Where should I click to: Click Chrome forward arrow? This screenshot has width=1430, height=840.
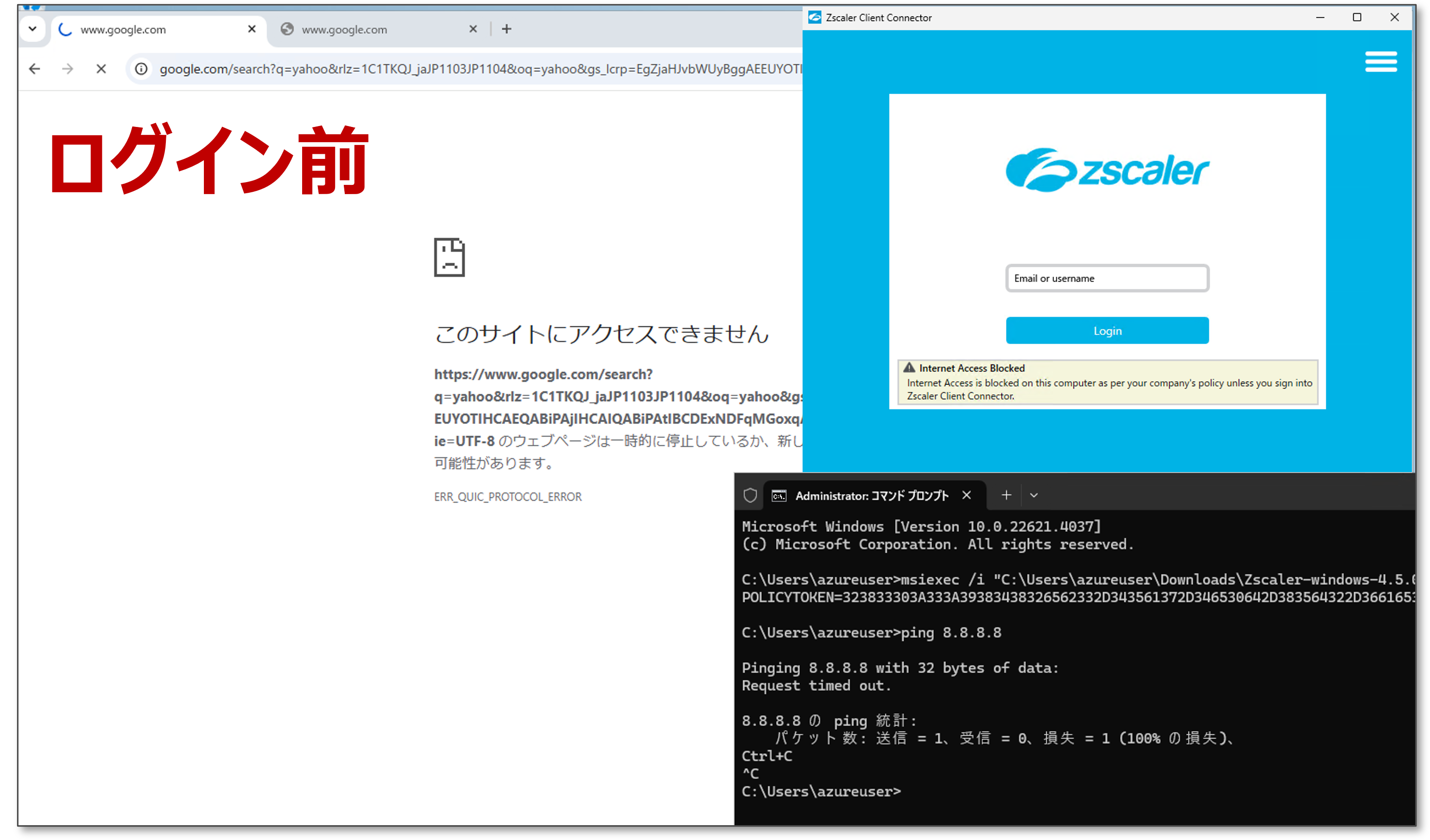coord(68,69)
